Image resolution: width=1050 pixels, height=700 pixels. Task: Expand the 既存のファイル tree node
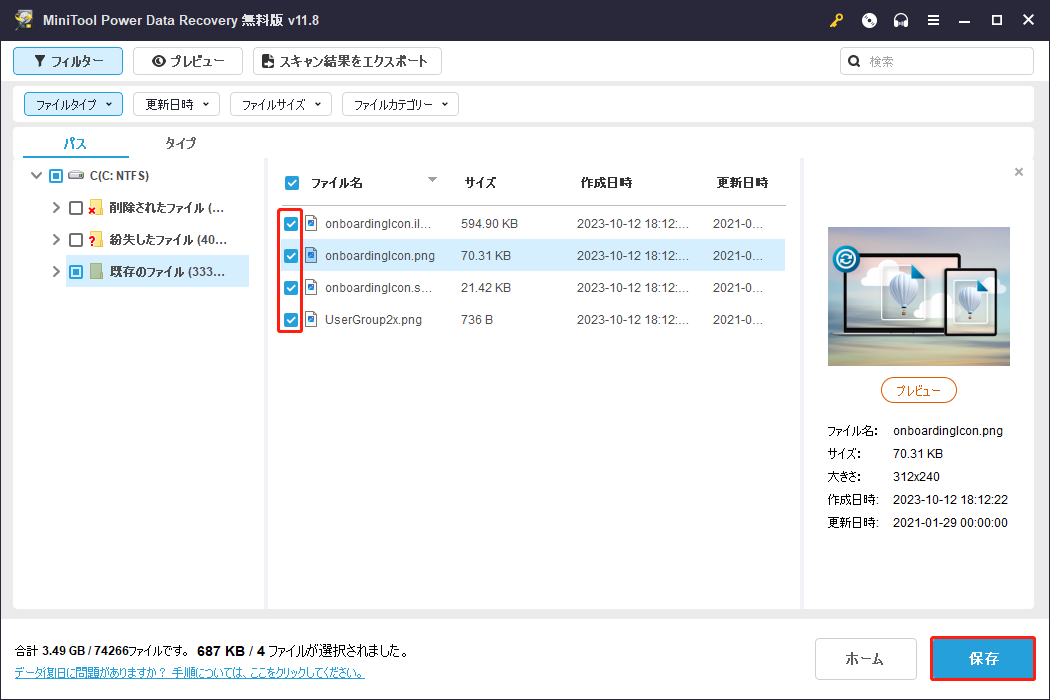[56, 271]
